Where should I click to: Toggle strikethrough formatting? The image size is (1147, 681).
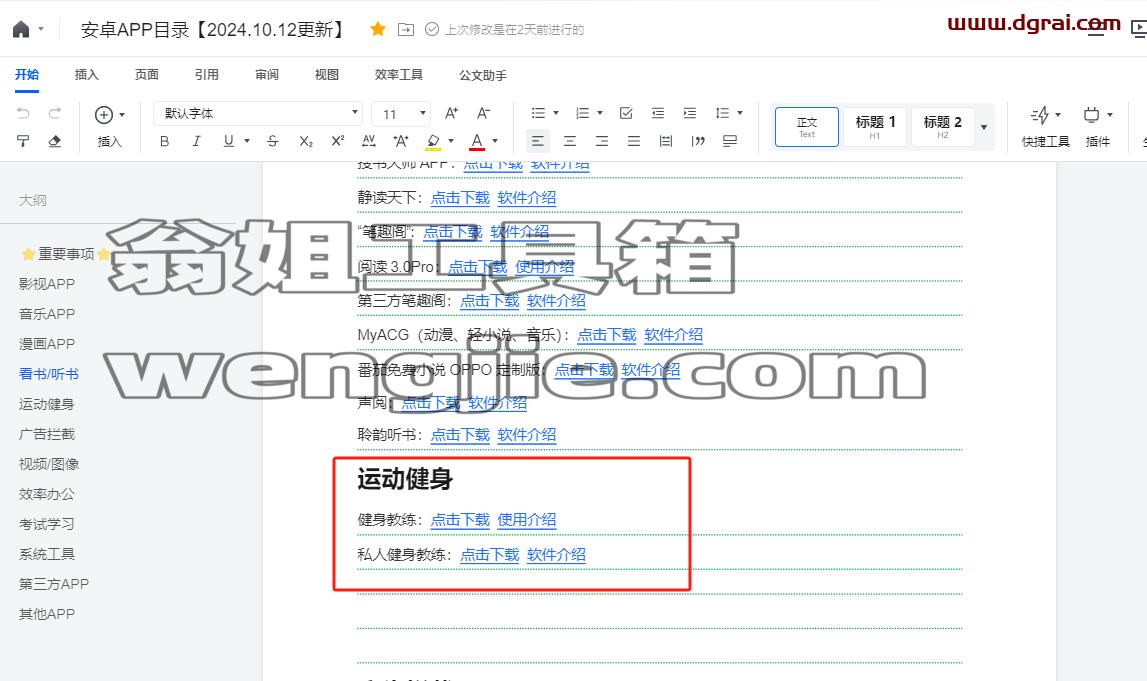click(x=273, y=141)
